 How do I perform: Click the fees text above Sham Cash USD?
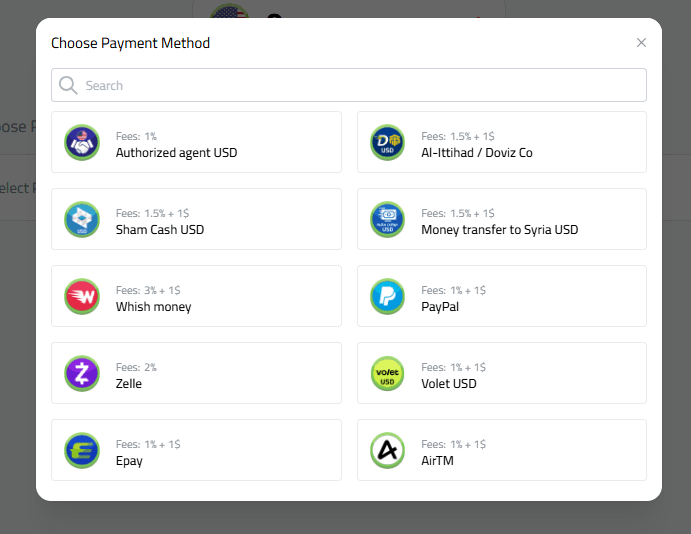152,213
